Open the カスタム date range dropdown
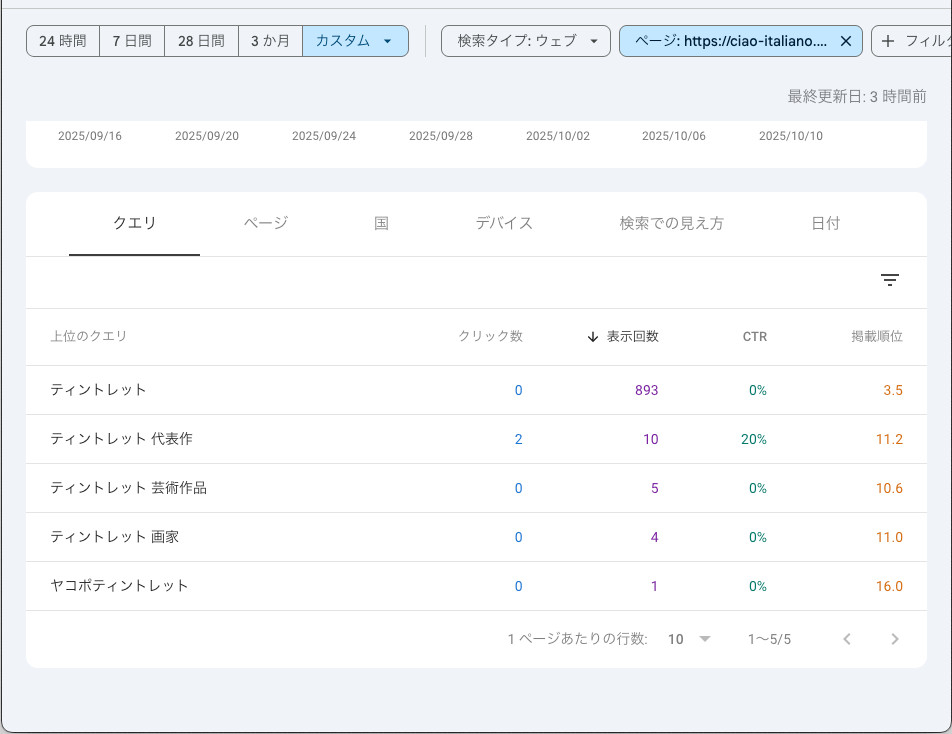The width and height of the screenshot is (952, 734). [x=354, y=41]
